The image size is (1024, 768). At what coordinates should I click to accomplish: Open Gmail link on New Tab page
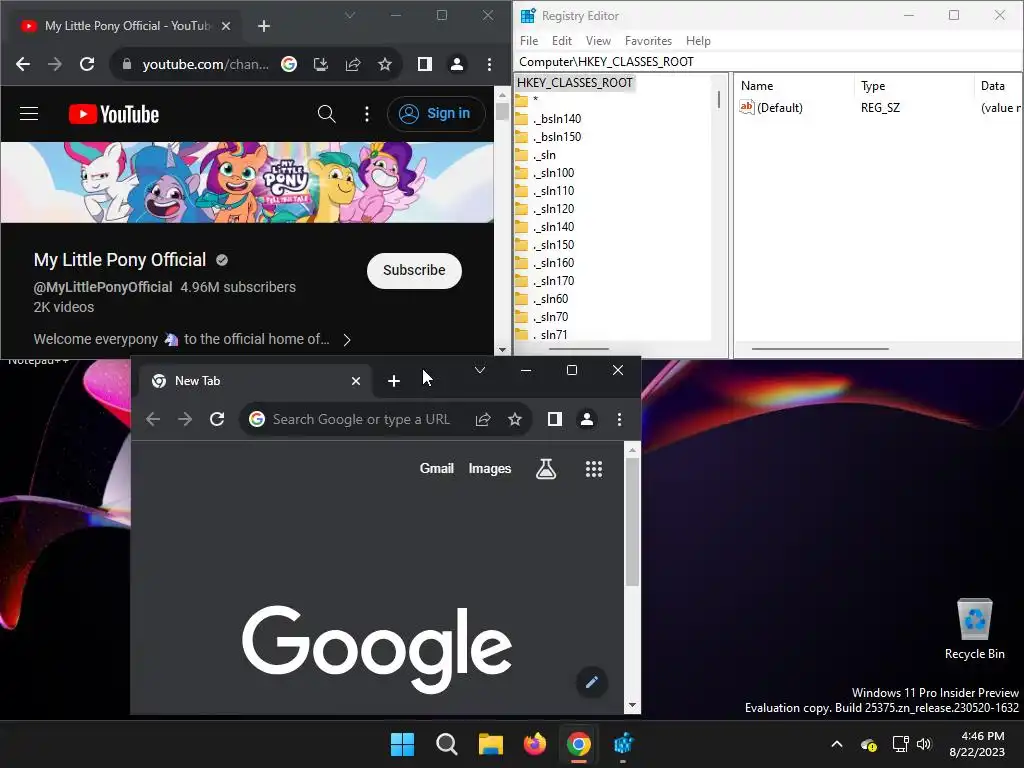(436, 468)
